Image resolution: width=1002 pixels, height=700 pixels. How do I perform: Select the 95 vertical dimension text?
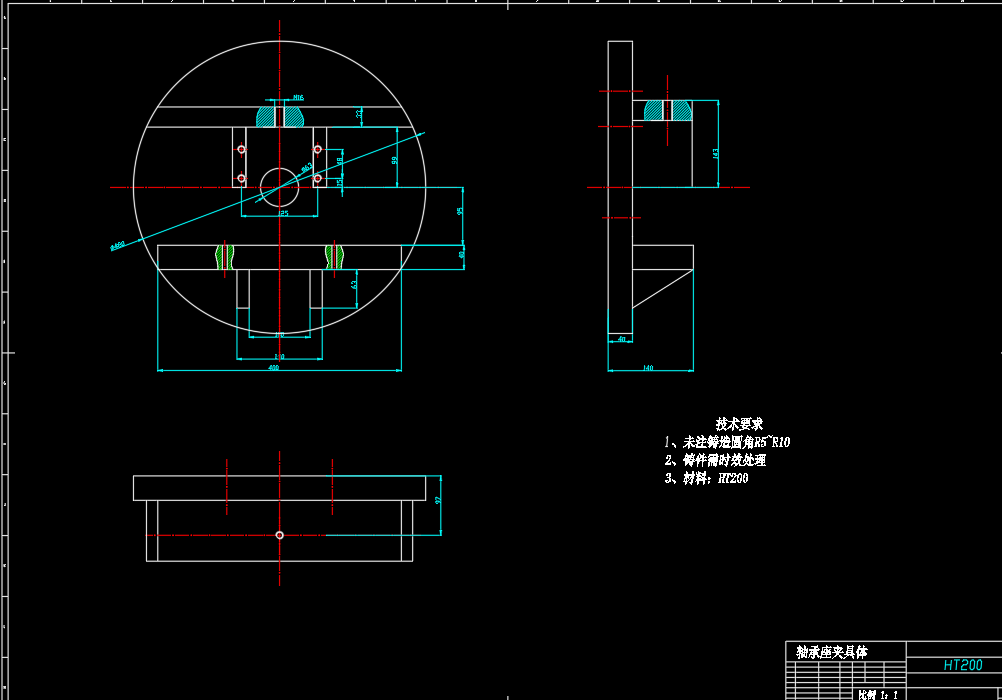(459, 211)
